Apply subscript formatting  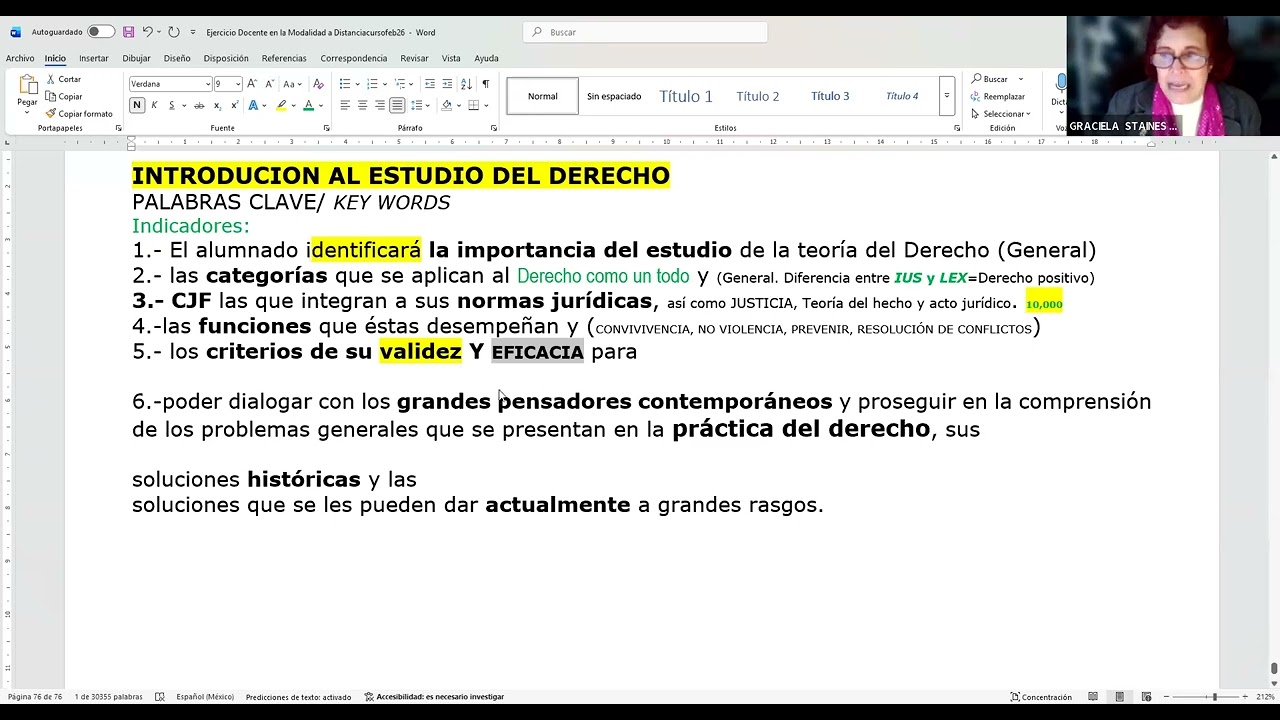tap(217, 105)
